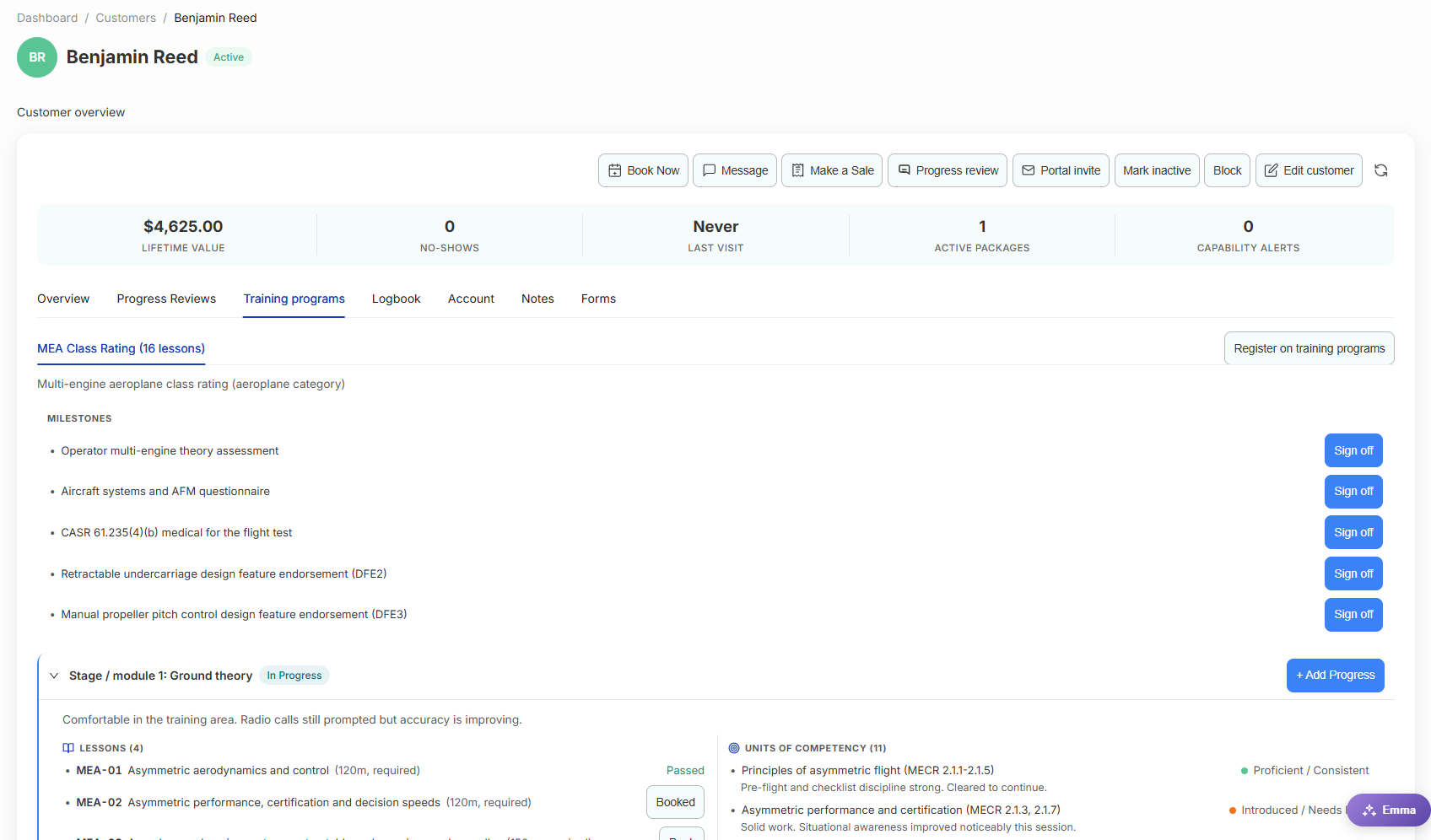
Task: Click the pencil icon on Edit customer
Action: [x=1272, y=170]
